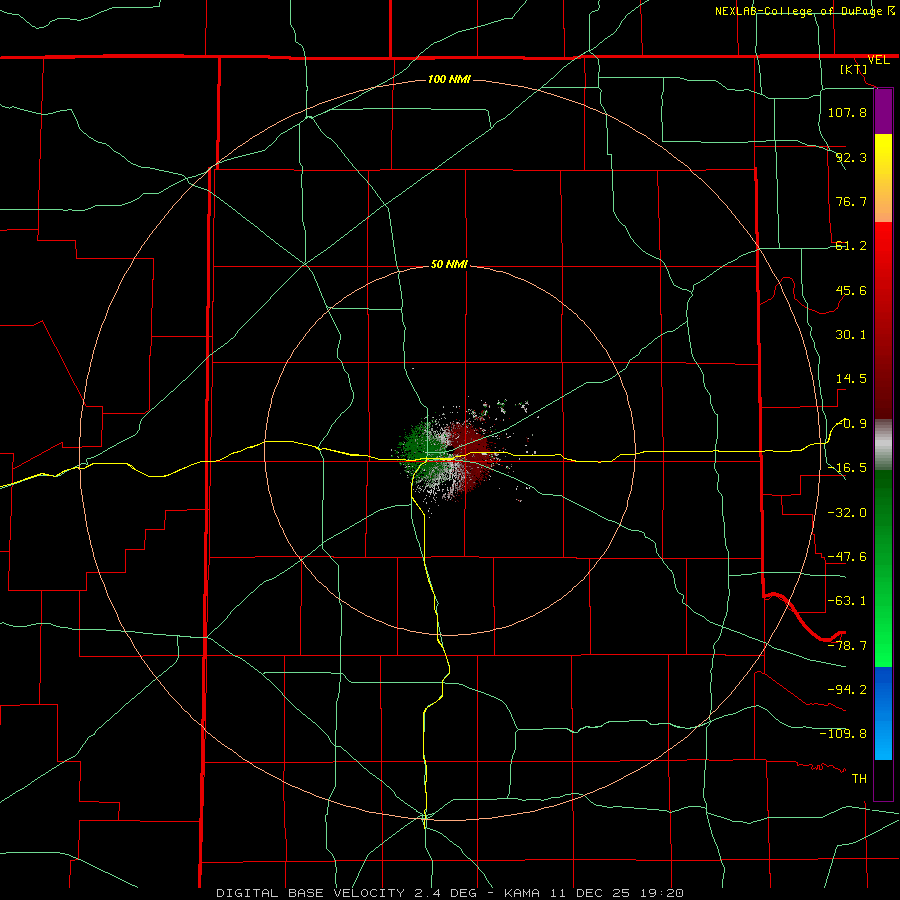Select the 14.5 scale value

coord(851,379)
